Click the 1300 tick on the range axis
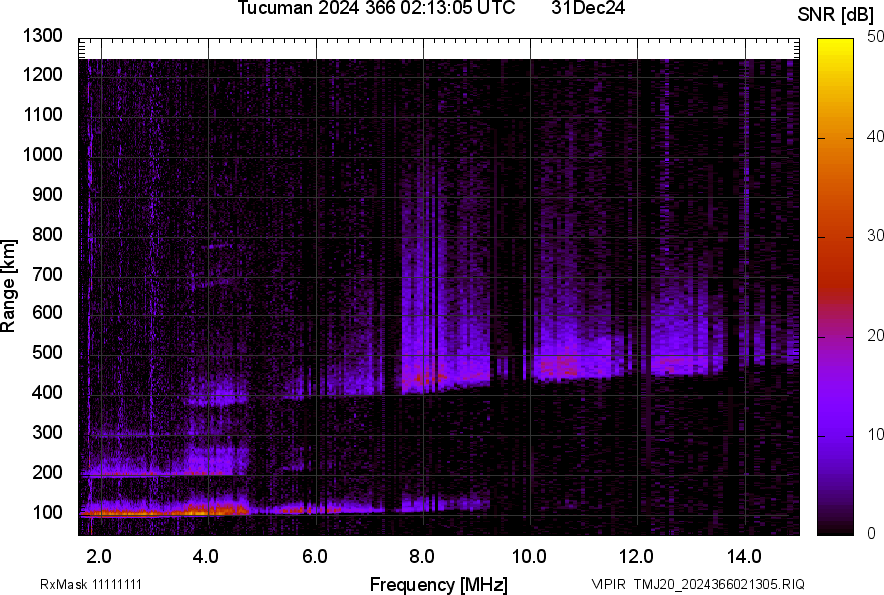This screenshot has height=595, width=884. [x=43, y=36]
